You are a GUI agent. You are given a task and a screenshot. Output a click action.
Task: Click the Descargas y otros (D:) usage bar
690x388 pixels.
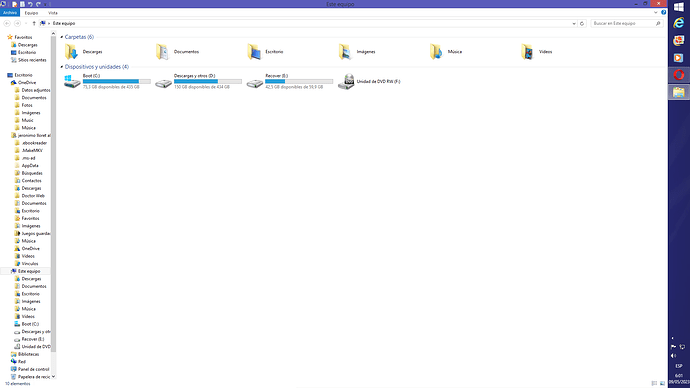(208, 81)
